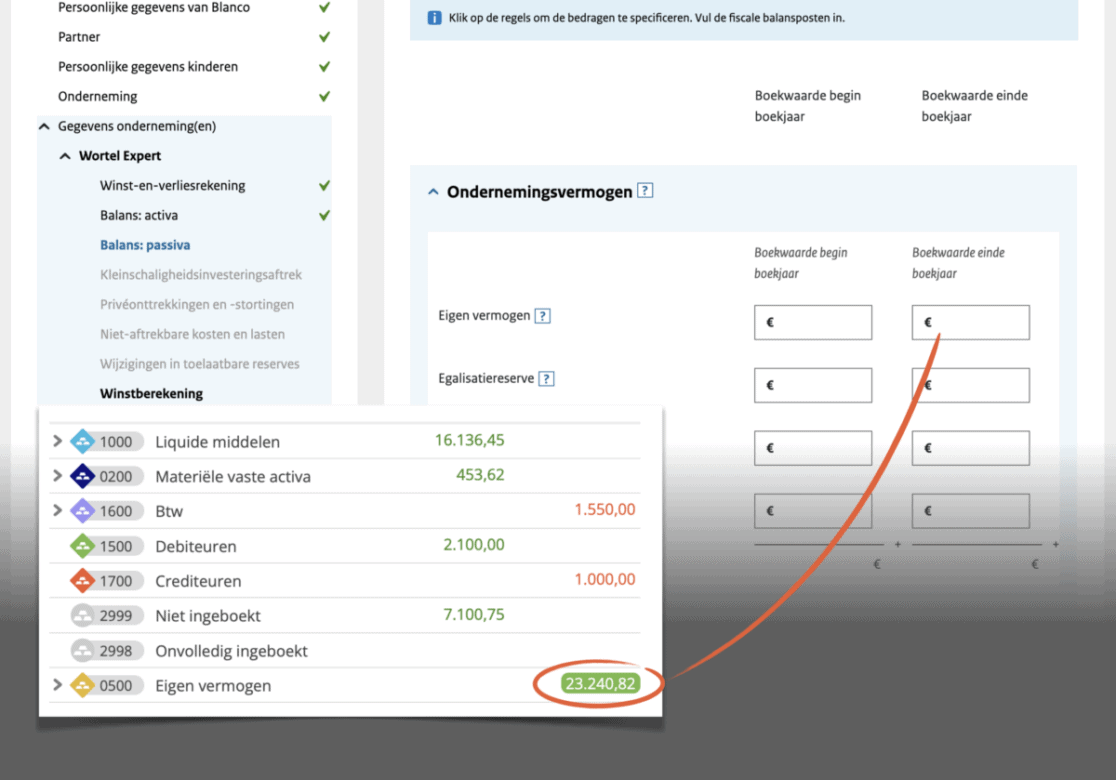The image size is (1116, 780).
Task: Click the light-blue Liquide middelen 1000 icon
Action: pyautogui.click(x=83, y=441)
